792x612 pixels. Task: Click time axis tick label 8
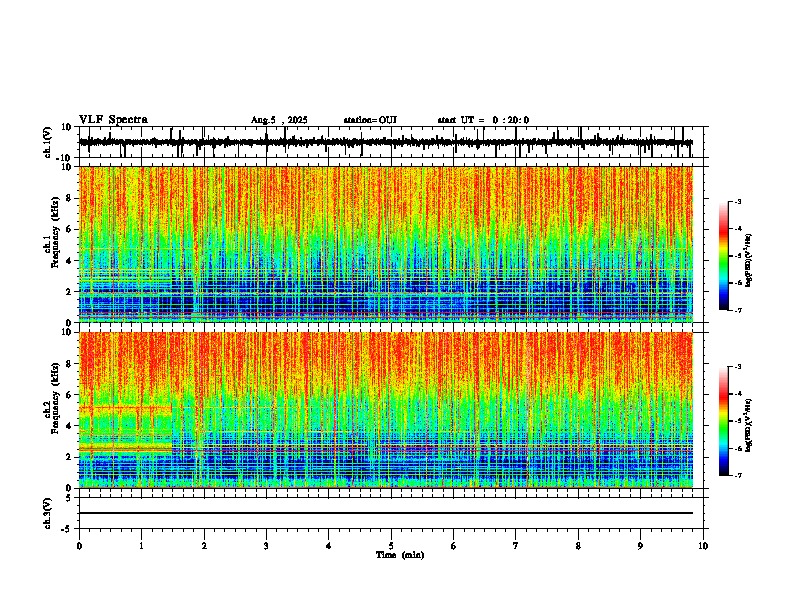578,546
